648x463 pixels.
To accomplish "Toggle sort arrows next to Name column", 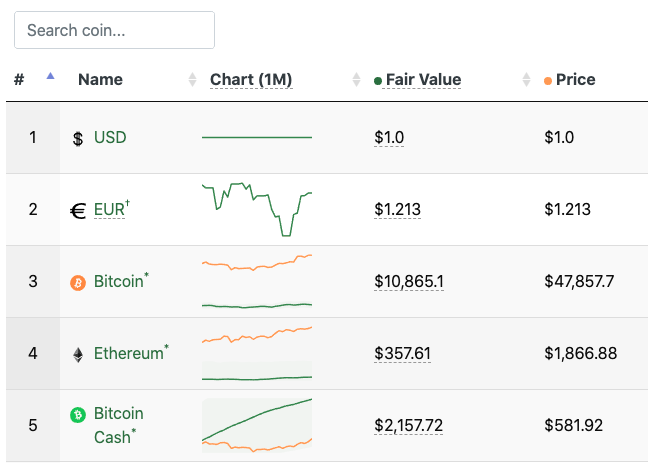I will pyautogui.click(x=192, y=79).
